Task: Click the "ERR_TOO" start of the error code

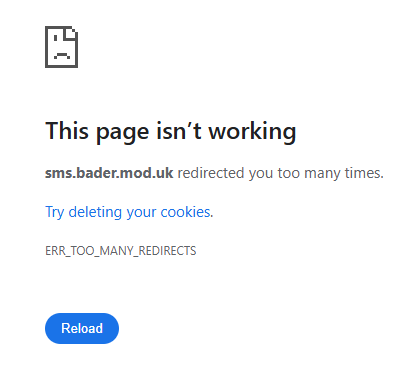Action: (69, 251)
